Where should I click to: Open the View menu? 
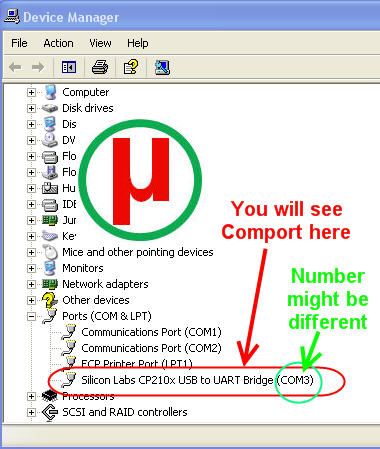click(100, 43)
